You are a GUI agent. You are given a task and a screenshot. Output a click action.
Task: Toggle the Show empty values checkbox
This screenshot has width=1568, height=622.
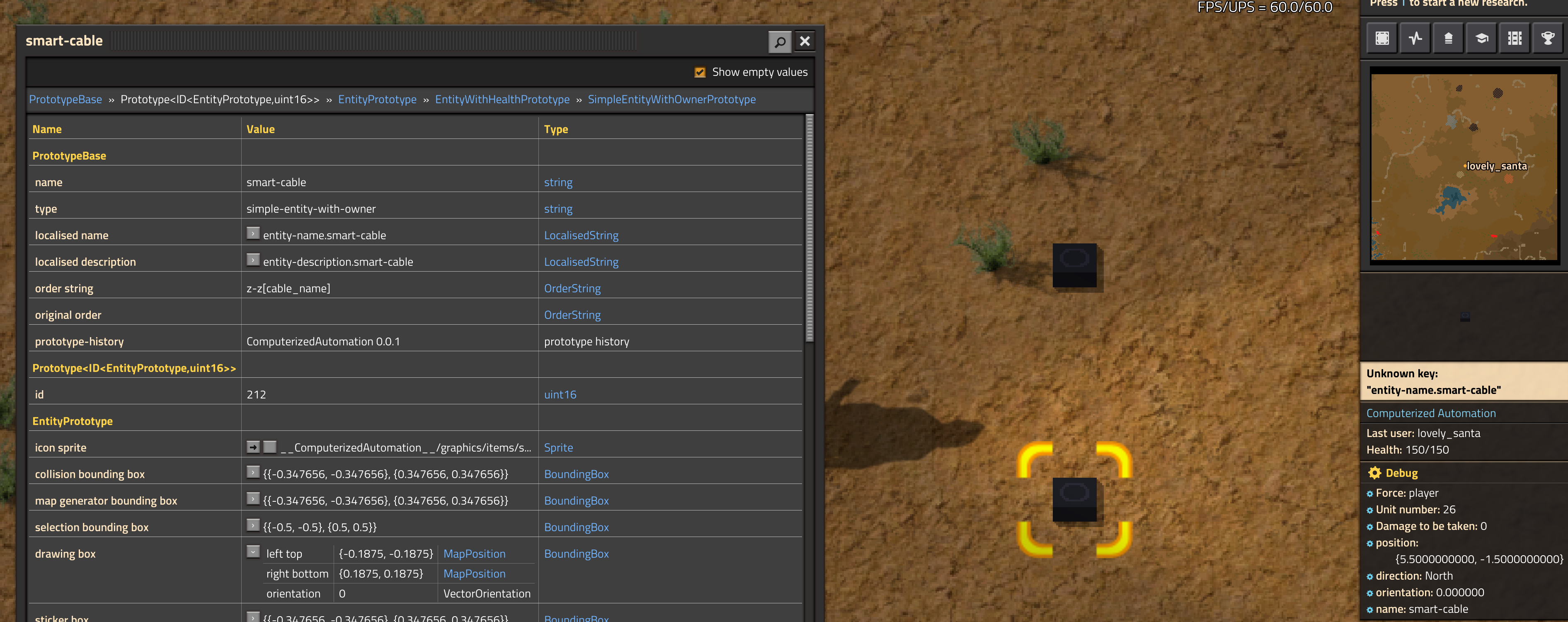pyautogui.click(x=700, y=72)
